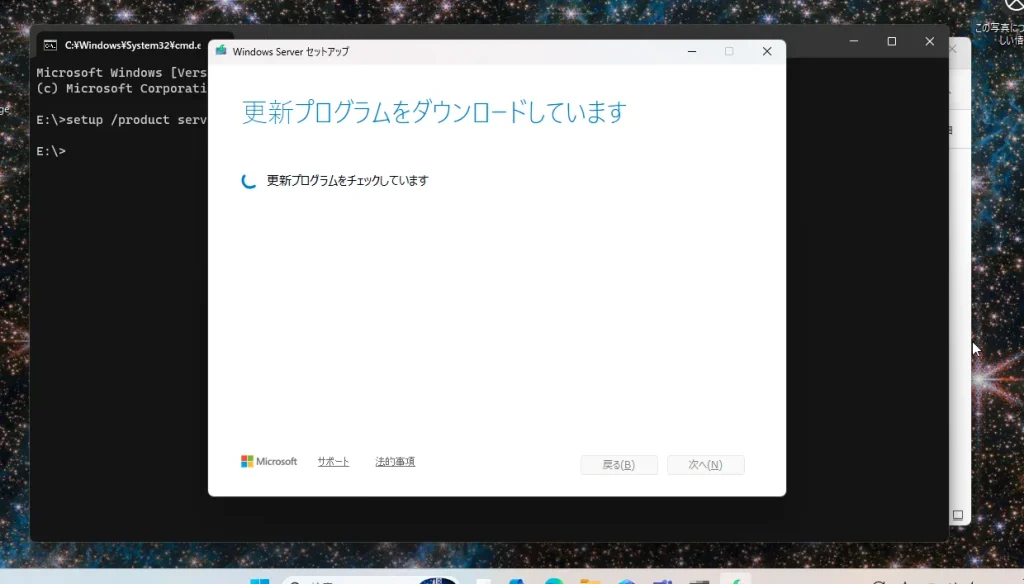
Task: Maximize the Command Prompt window
Action: coord(891,41)
